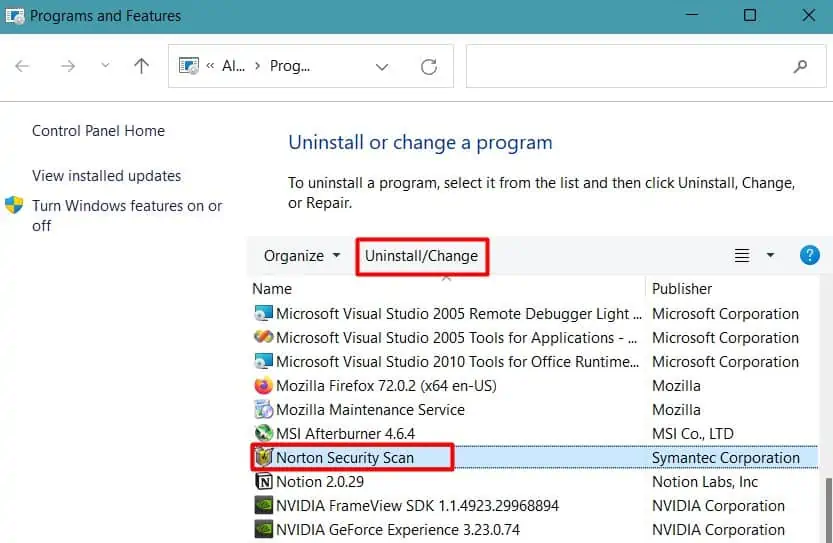Click the MSI Afterburner icon
833x543 pixels.
(x=264, y=434)
